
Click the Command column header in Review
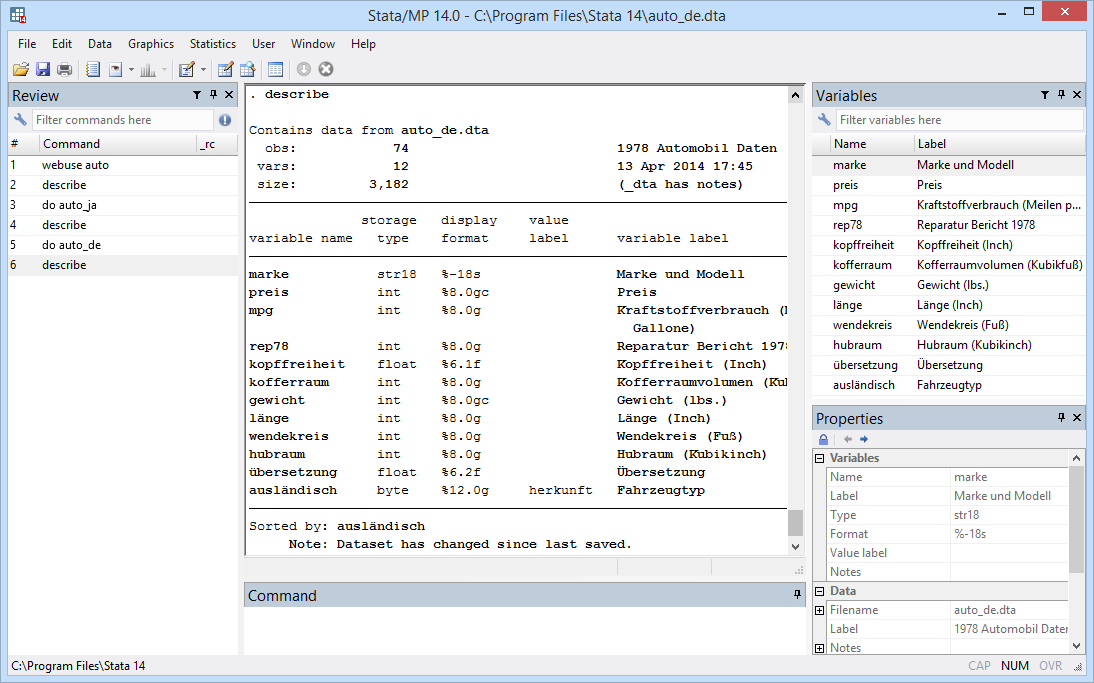117,144
